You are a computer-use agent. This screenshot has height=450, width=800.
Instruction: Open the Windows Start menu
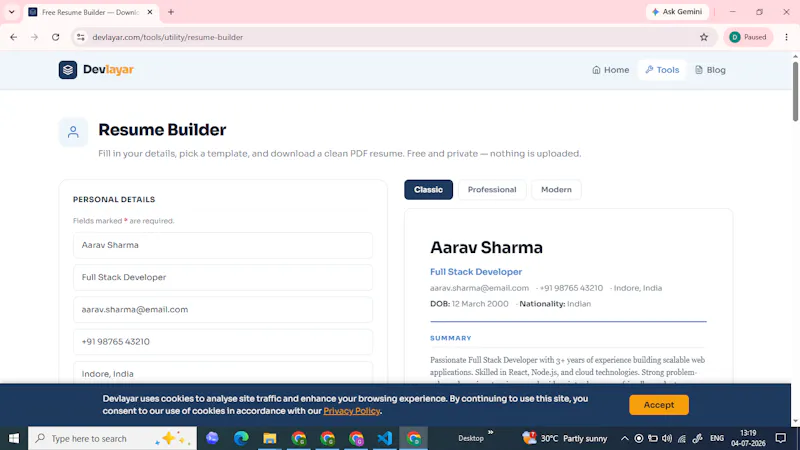coord(14,438)
